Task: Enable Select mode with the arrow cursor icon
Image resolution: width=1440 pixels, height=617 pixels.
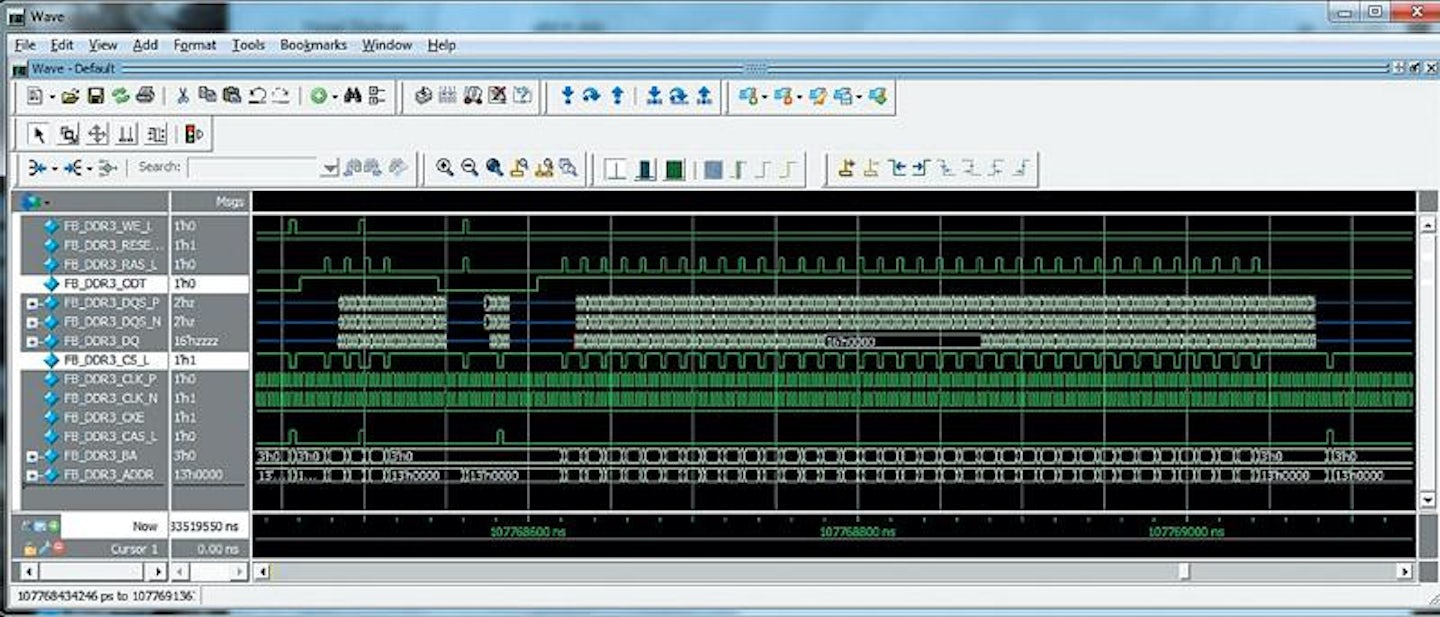Action: (39, 132)
